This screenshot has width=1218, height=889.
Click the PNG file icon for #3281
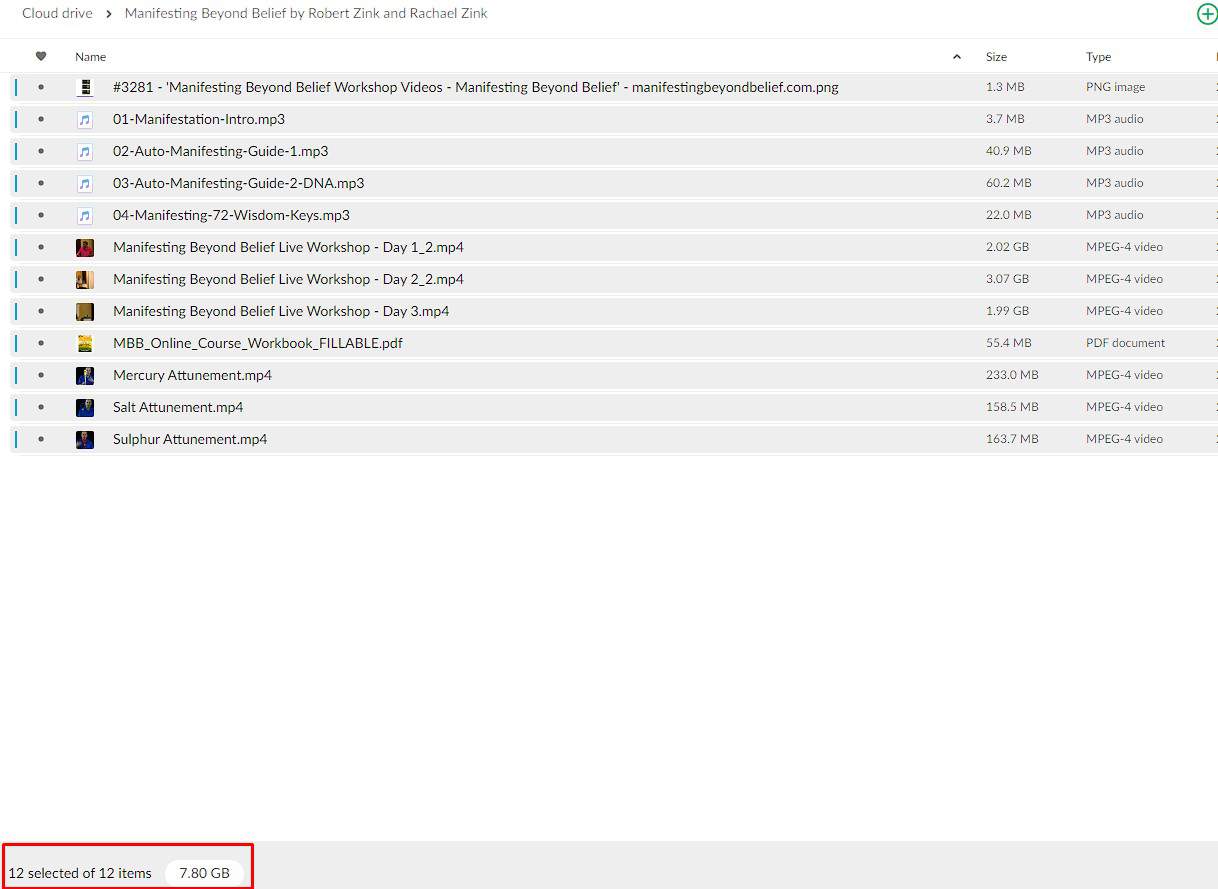(85, 87)
